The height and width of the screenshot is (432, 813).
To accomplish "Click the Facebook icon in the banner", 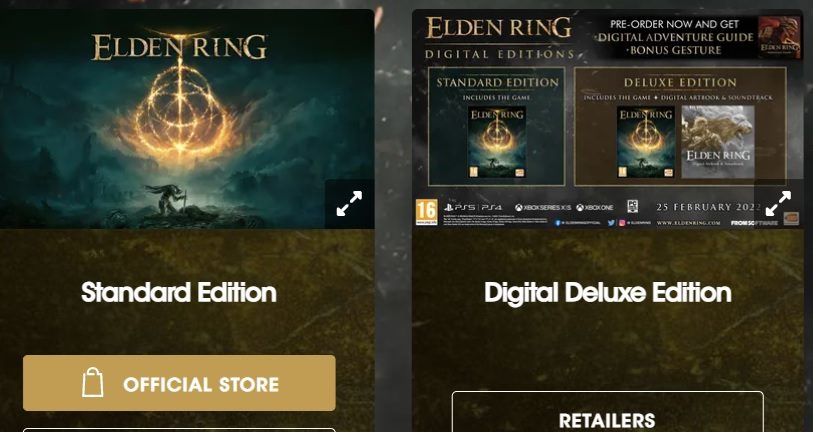I will (x=558, y=222).
